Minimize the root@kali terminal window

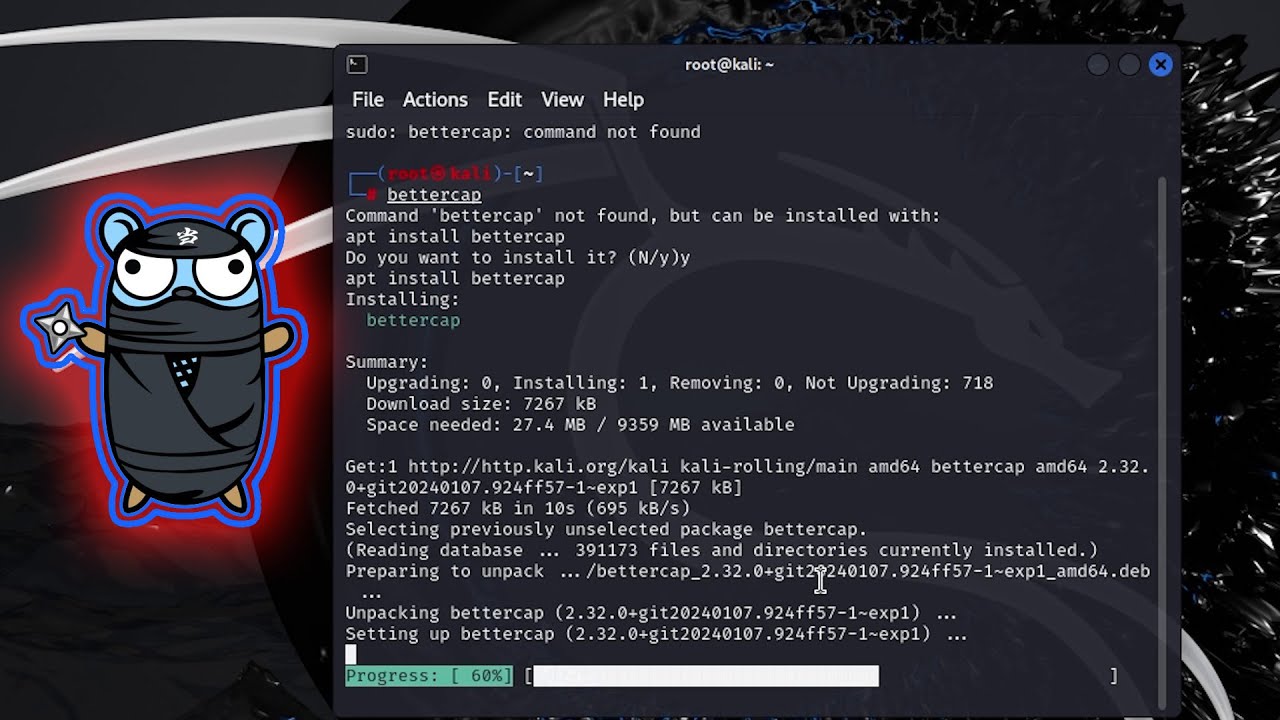tap(1098, 65)
